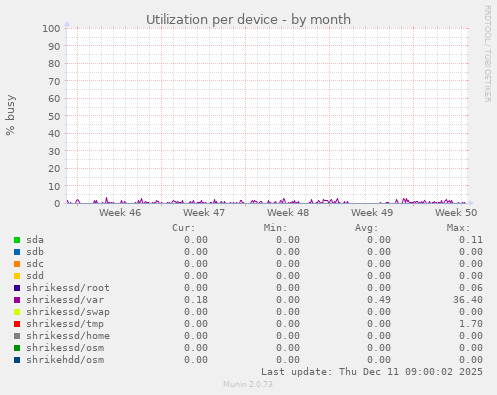Click the 'Max:' column header

pyautogui.click(x=458, y=228)
